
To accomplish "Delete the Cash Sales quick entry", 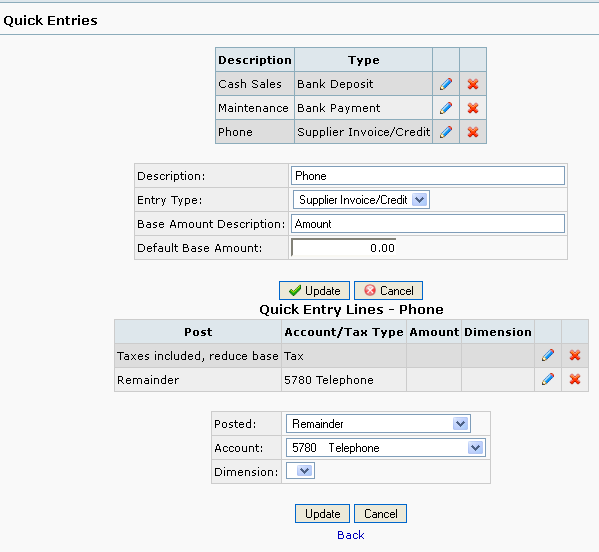I will 473,84.
